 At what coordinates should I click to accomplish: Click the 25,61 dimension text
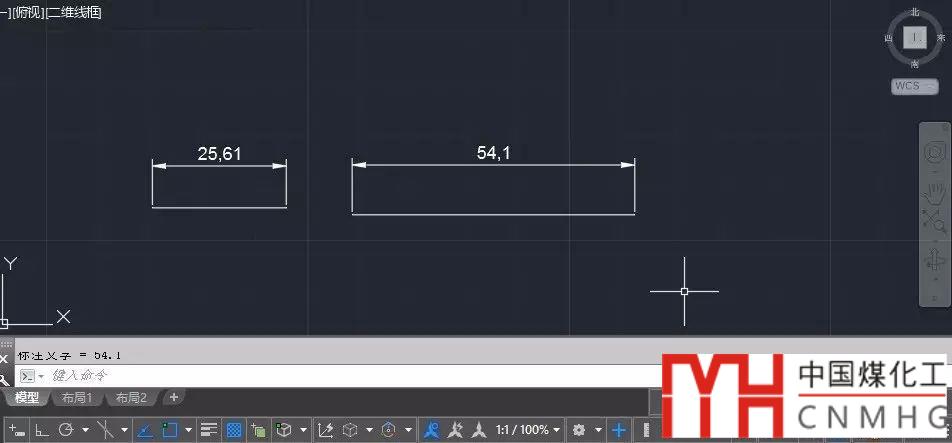tap(219, 154)
